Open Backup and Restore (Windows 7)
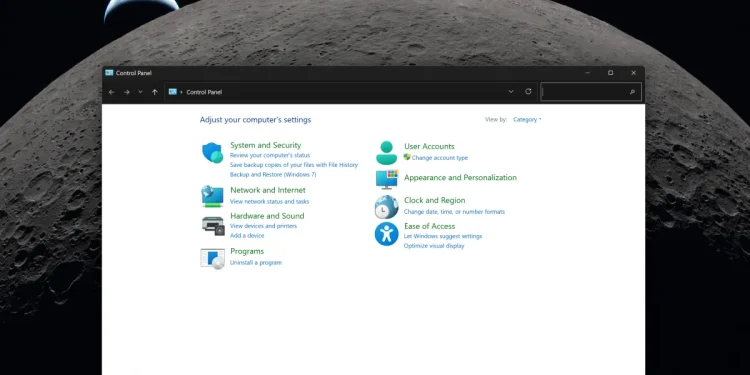This screenshot has height=375, width=750. tap(273, 175)
